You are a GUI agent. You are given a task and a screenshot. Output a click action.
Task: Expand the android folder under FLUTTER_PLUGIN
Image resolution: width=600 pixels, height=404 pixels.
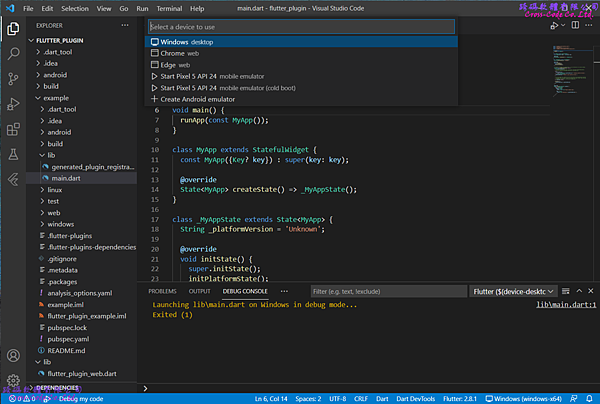pos(55,74)
